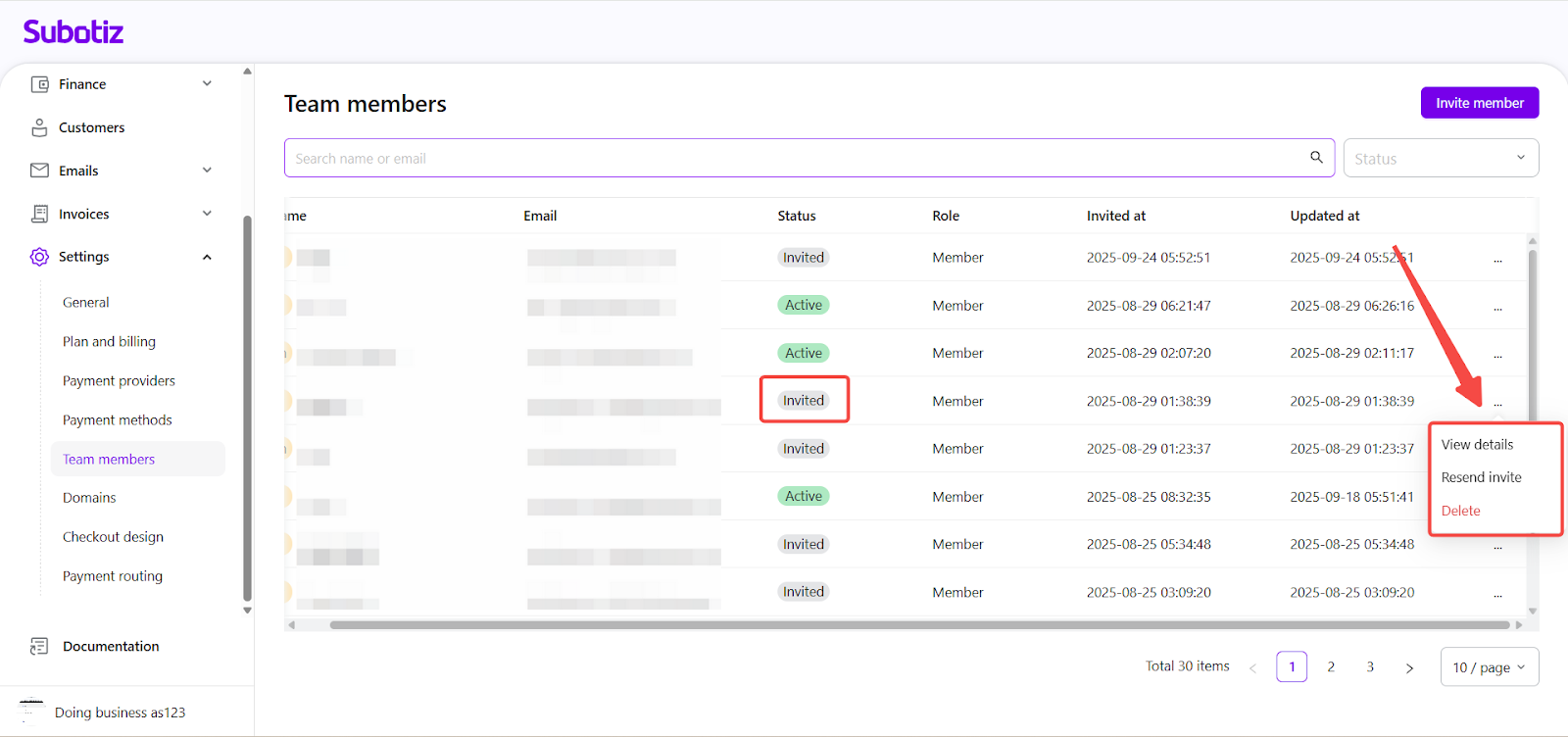Image resolution: width=1568 pixels, height=737 pixels.
Task: Expand the Finance menu chevron
Action: pyautogui.click(x=207, y=84)
